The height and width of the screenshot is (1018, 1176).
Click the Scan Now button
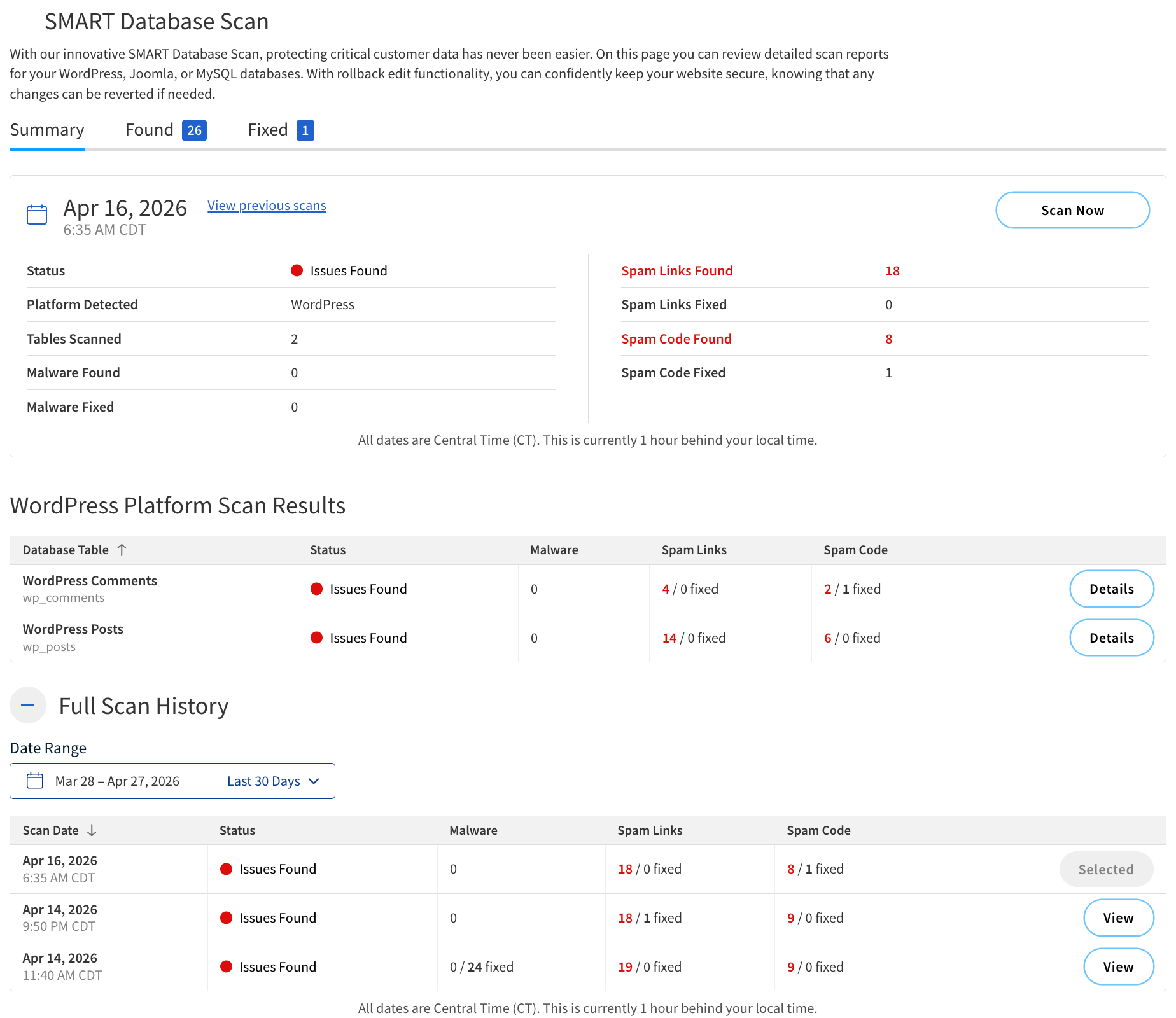pos(1072,210)
